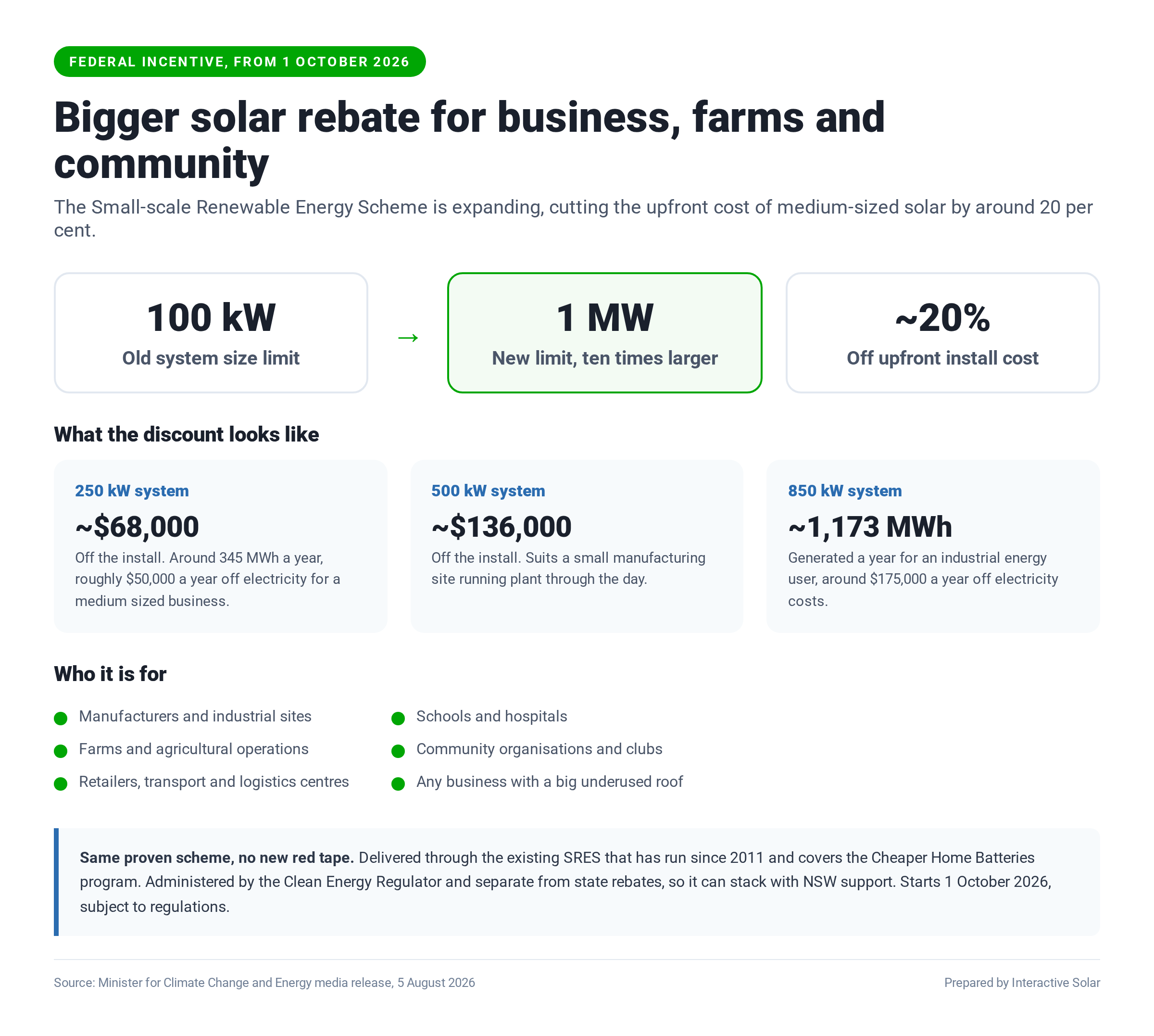Screen dimensions: 1154x1036
Task: Select the 100 kW old limit card
Action: pos(211,332)
